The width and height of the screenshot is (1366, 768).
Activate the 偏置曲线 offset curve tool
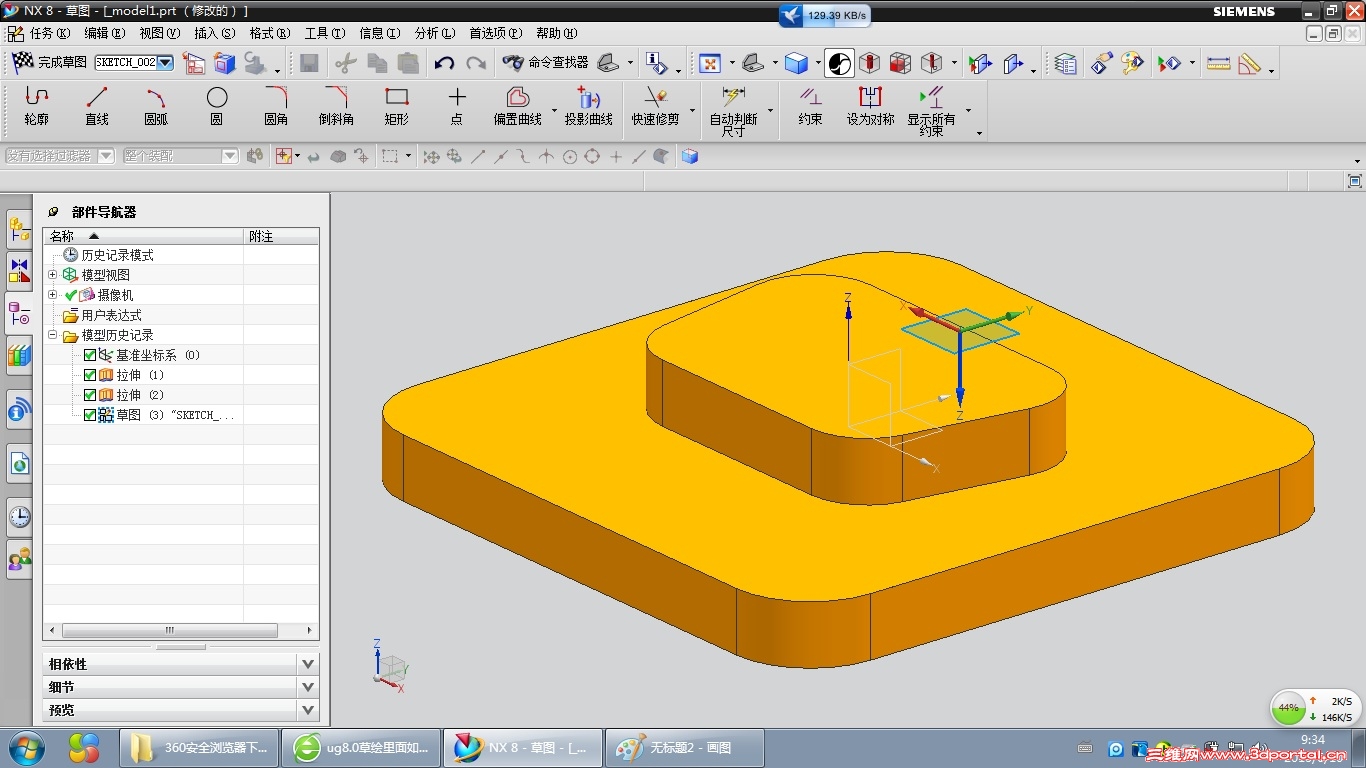pyautogui.click(x=518, y=106)
